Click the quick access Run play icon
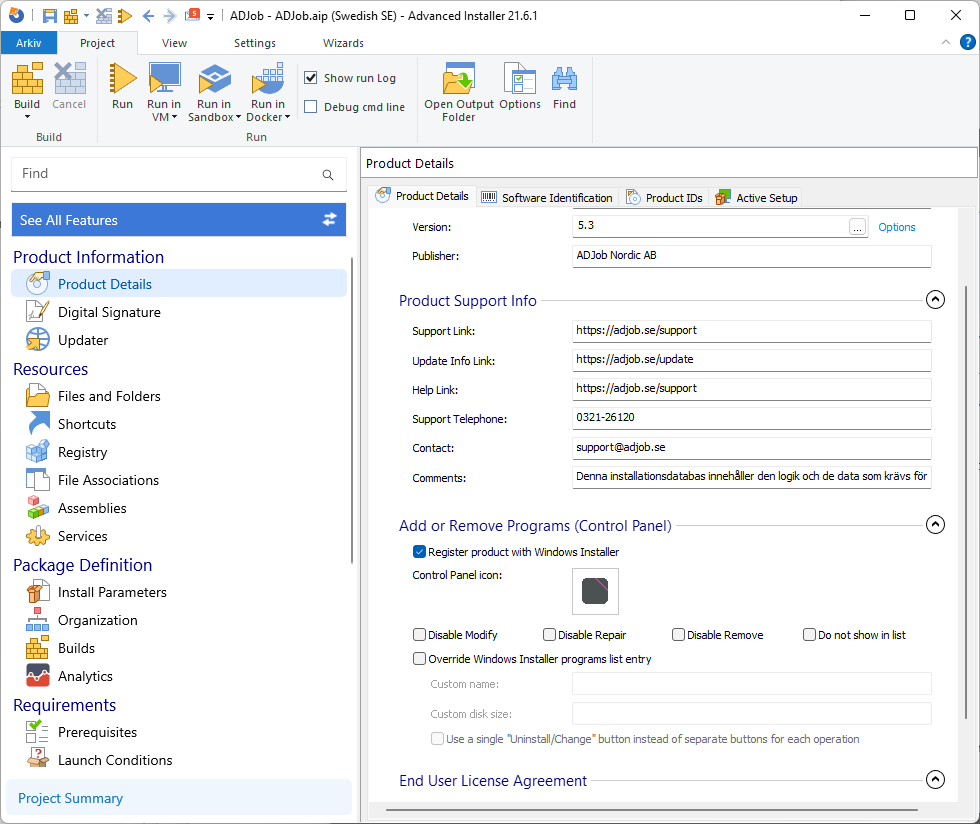The image size is (980, 824). tap(125, 16)
